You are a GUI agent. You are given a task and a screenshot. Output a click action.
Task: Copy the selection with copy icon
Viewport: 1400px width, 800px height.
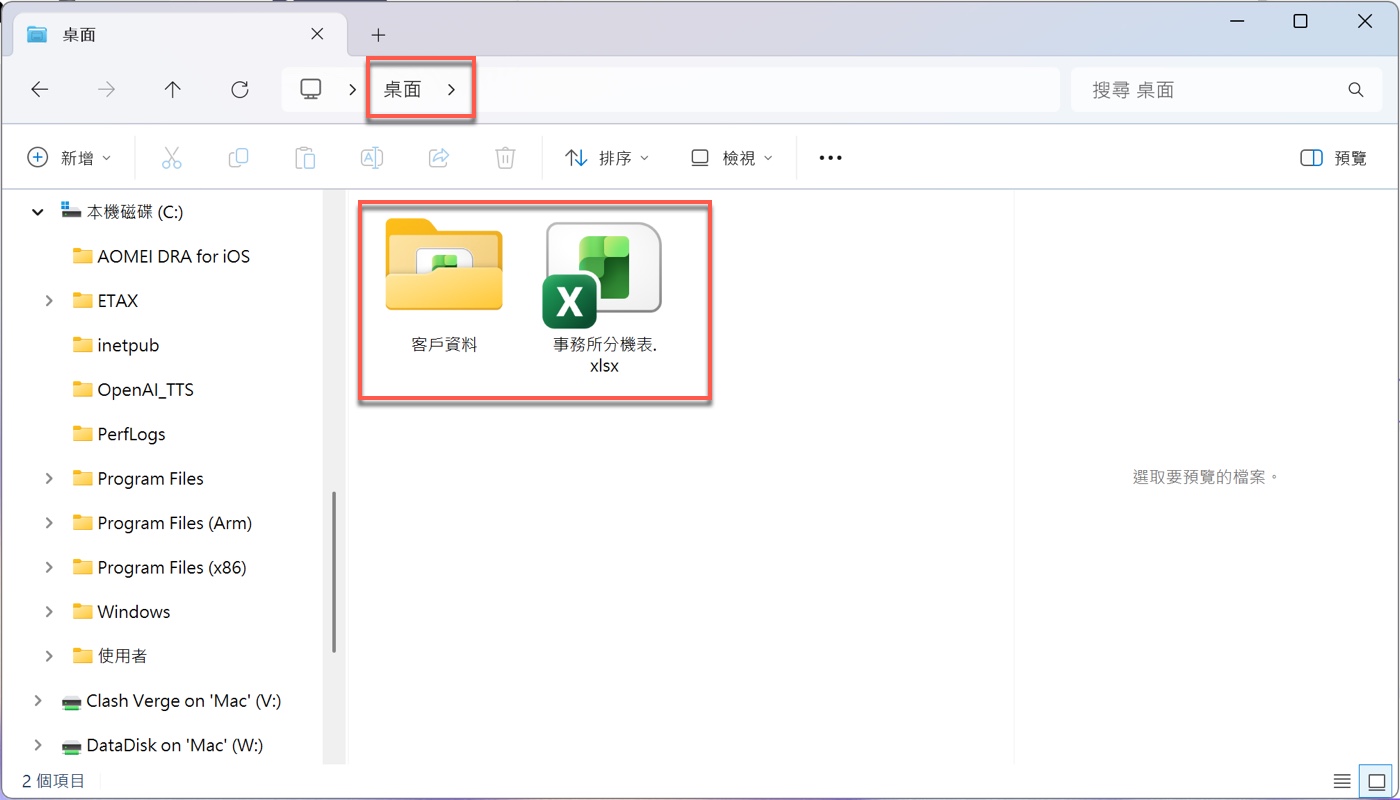tap(238, 157)
